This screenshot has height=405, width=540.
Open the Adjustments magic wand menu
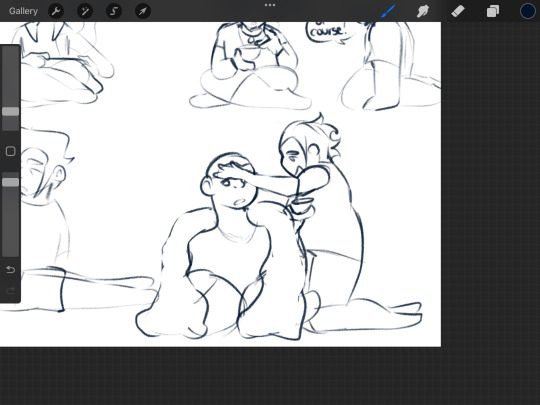(x=85, y=11)
